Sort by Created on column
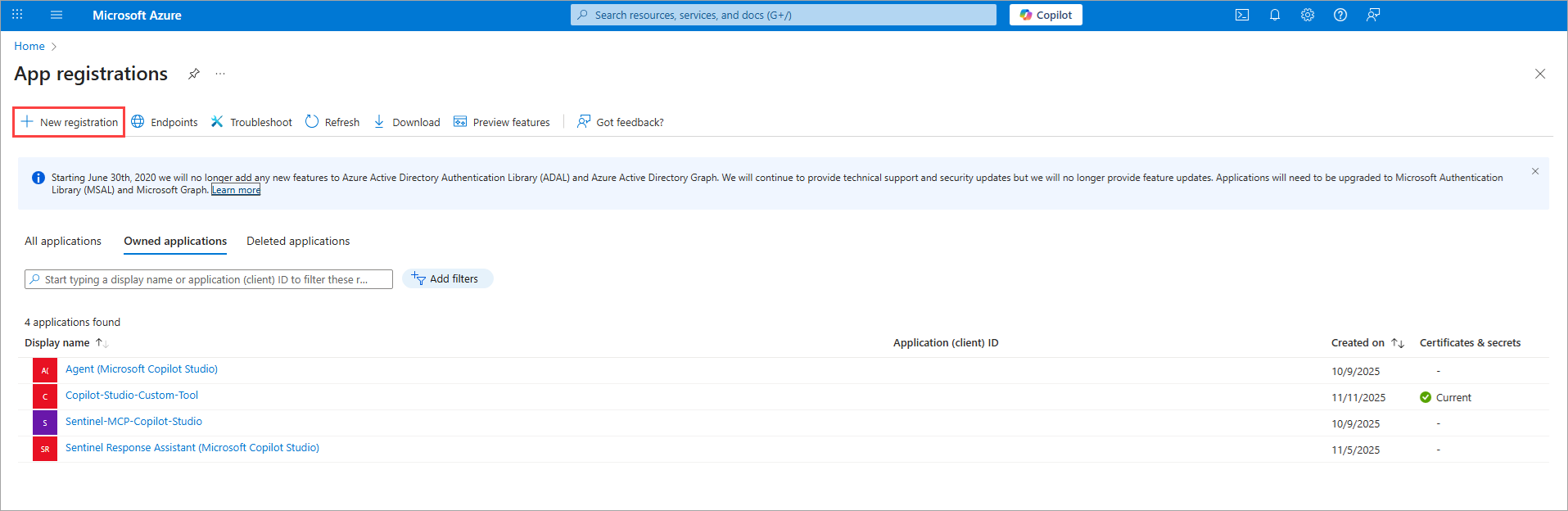 click(x=1367, y=343)
